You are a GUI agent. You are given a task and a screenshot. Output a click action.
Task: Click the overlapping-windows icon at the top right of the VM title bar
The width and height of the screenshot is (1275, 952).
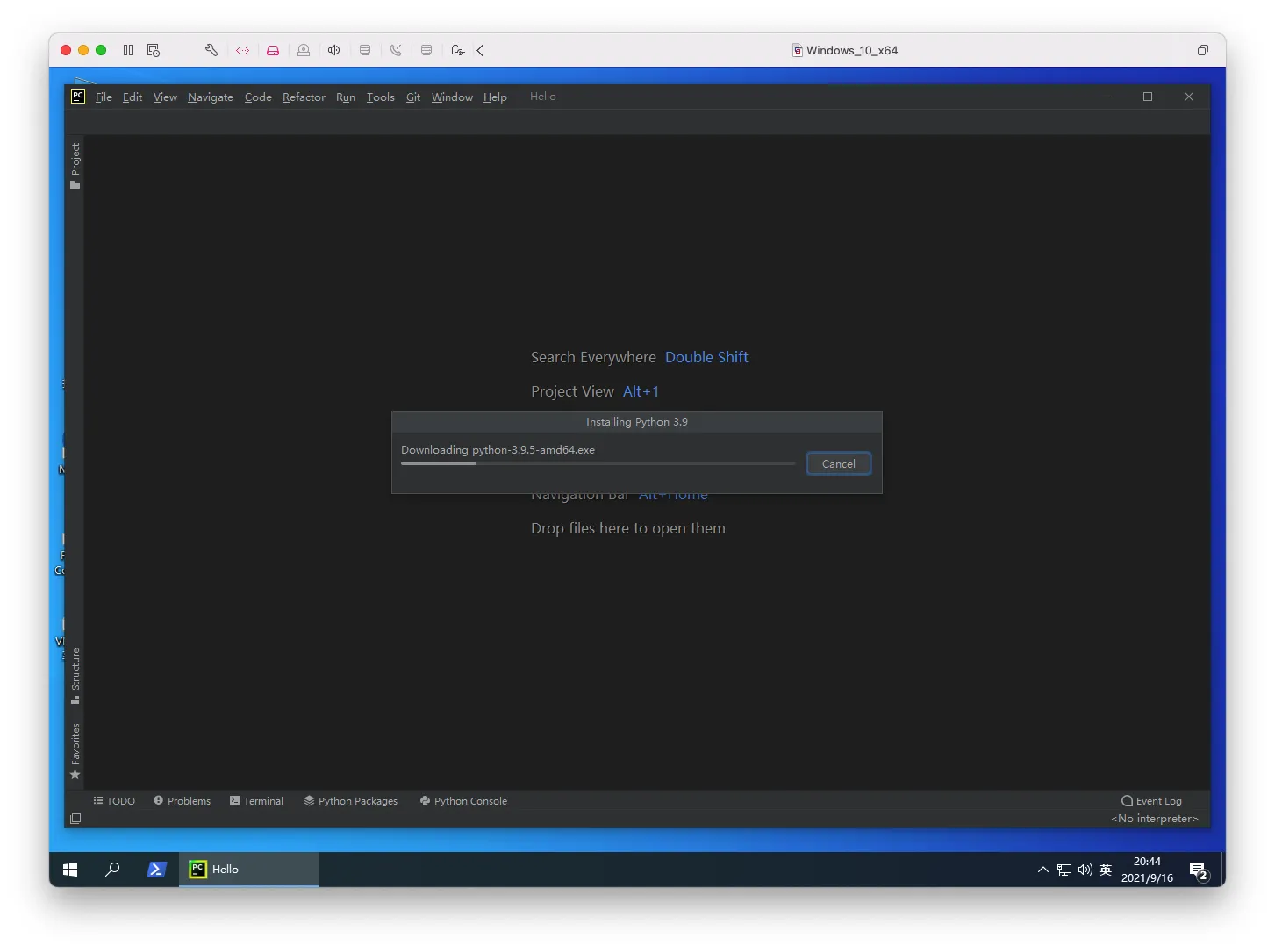1203,50
